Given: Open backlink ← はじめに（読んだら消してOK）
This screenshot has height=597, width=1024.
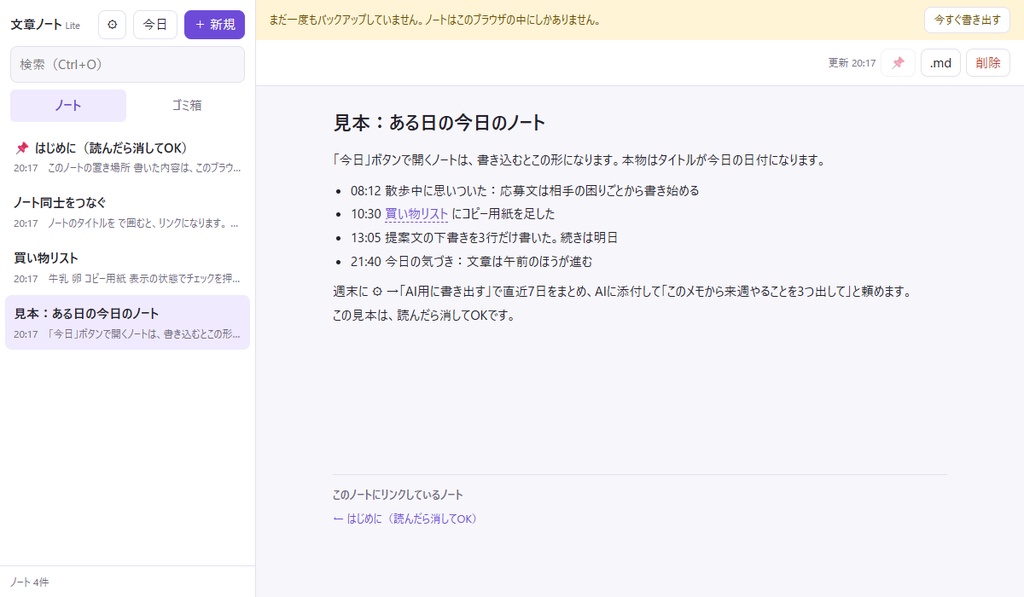Looking at the screenshot, I should pyautogui.click(x=405, y=519).
